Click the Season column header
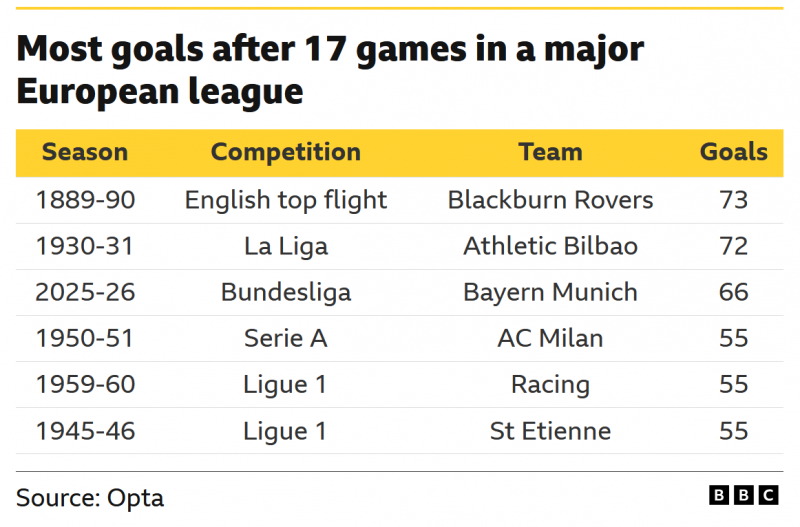Screen dimensions: 800x527 pos(85,153)
